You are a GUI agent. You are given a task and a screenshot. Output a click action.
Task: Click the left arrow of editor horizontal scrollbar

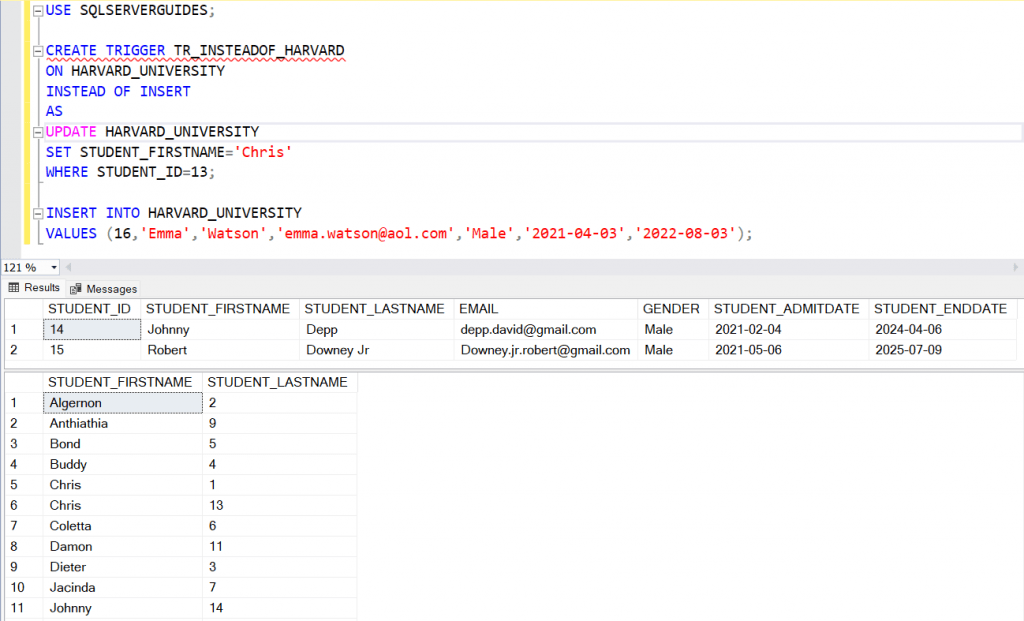click(x=68, y=268)
